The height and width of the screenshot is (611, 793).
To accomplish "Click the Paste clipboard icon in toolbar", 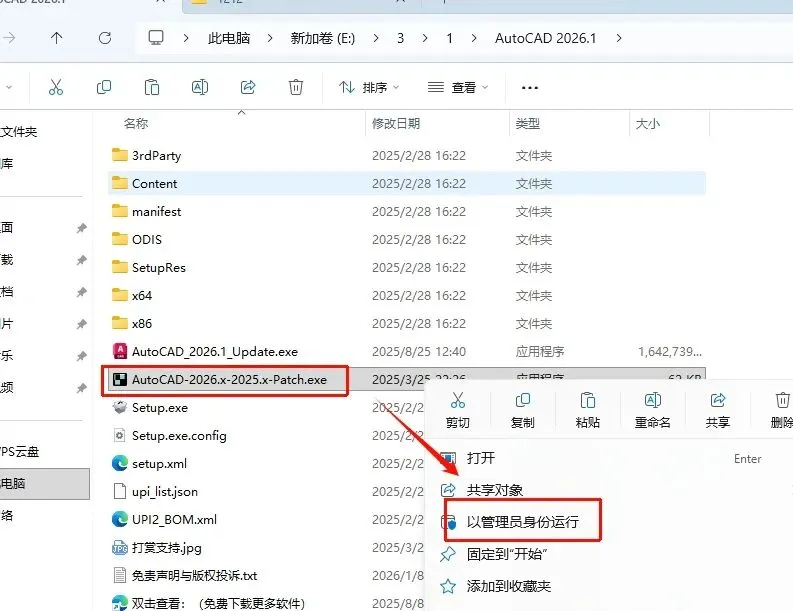I will 152,88.
